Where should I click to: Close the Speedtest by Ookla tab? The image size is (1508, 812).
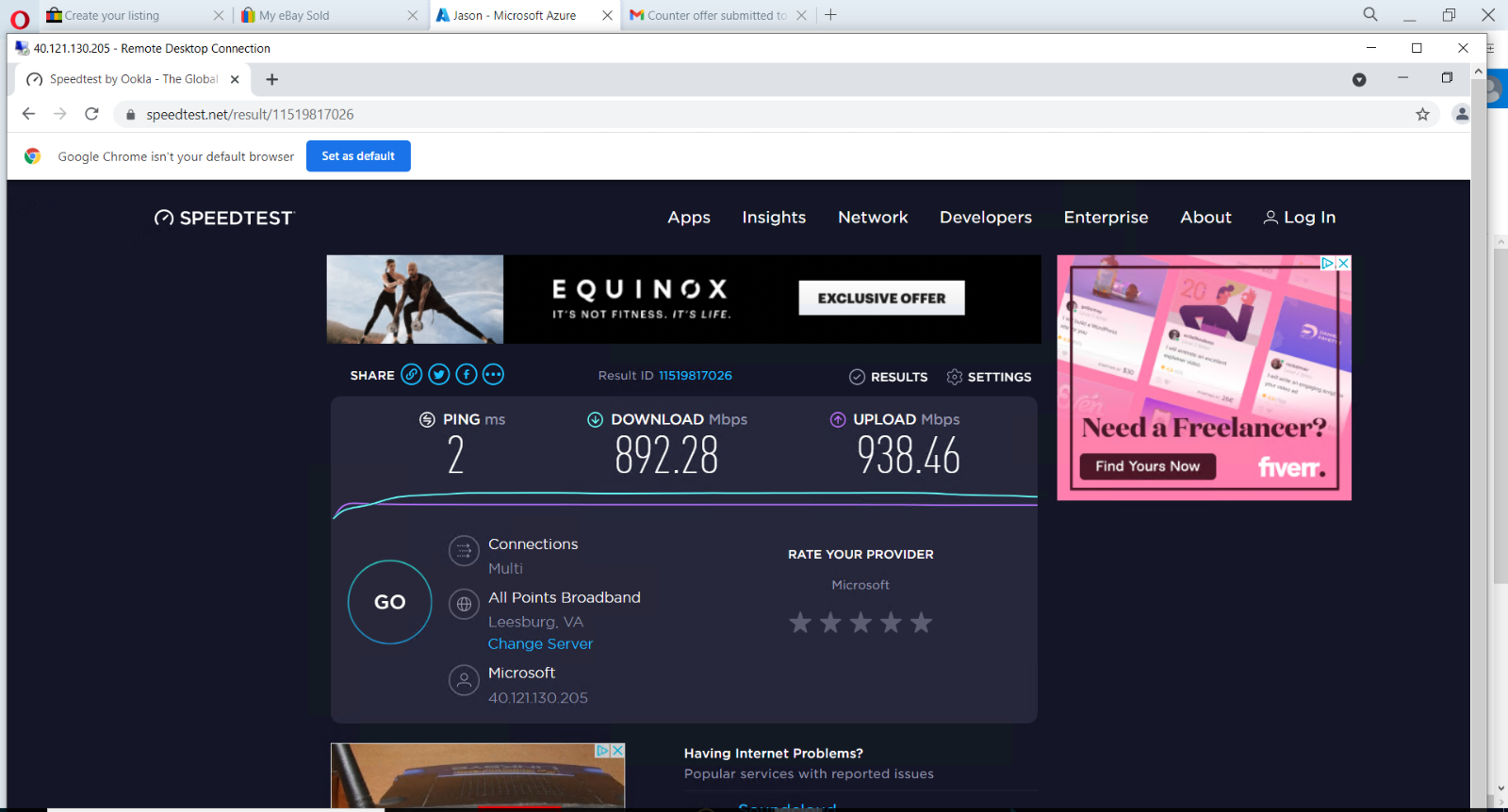click(235, 79)
